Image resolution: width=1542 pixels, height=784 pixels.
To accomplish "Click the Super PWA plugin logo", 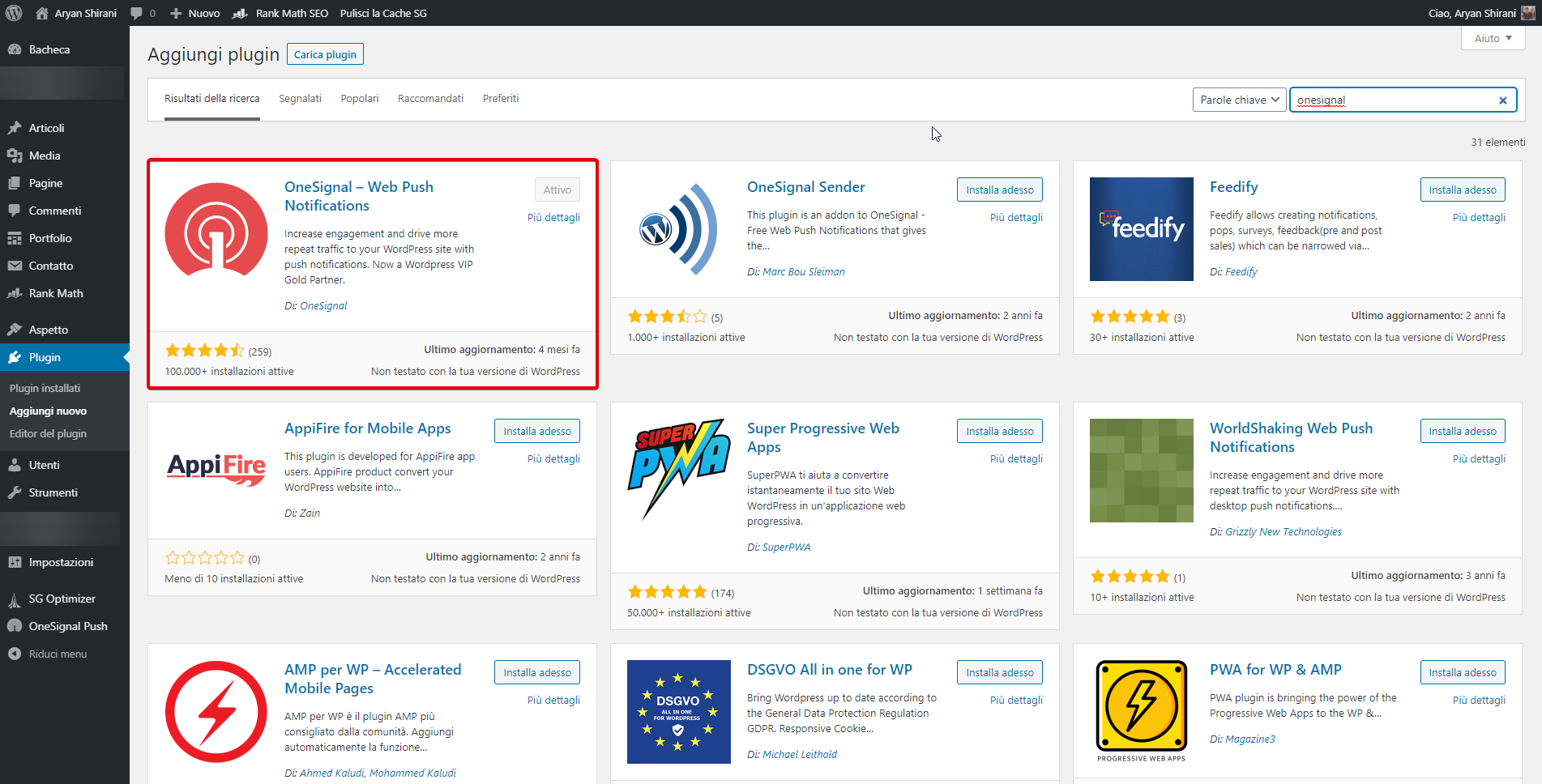I will [x=679, y=471].
